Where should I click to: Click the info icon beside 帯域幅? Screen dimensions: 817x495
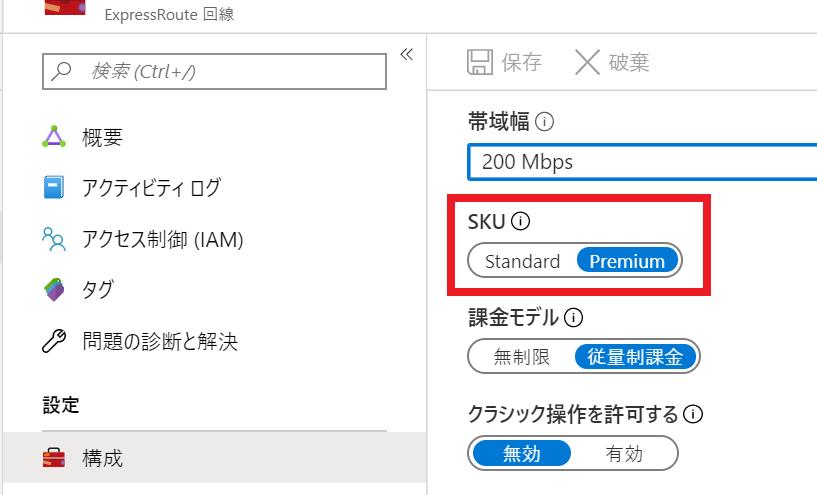click(x=545, y=122)
